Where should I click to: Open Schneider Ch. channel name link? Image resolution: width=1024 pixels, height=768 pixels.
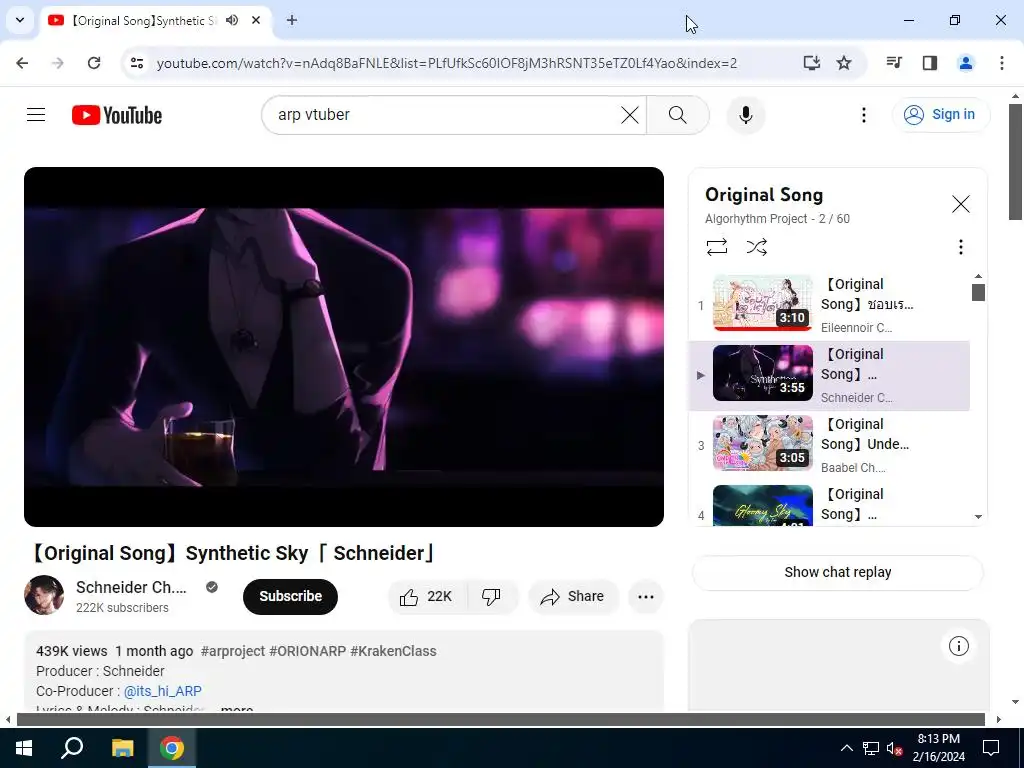(x=131, y=587)
